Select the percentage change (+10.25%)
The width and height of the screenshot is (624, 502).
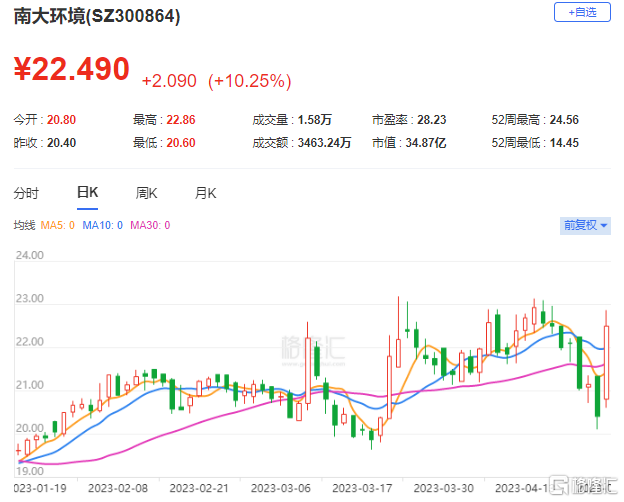250,81
